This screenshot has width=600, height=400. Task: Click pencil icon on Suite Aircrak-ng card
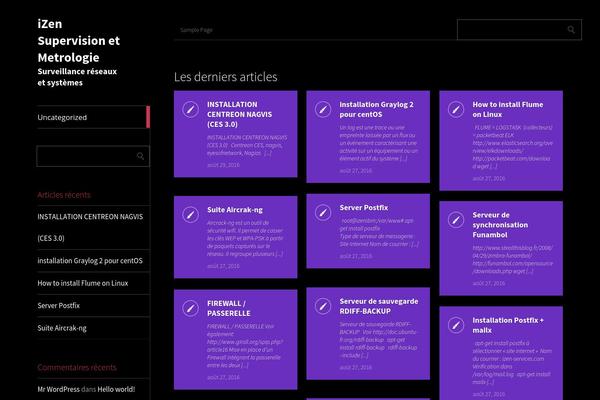click(191, 215)
